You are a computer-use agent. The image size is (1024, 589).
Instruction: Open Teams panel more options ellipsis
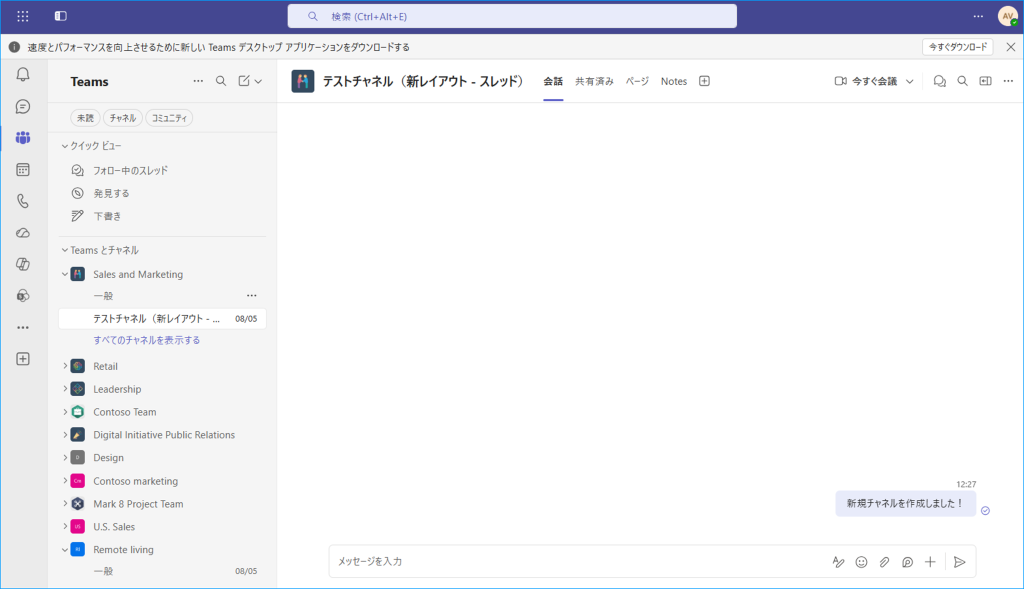[x=198, y=81]
